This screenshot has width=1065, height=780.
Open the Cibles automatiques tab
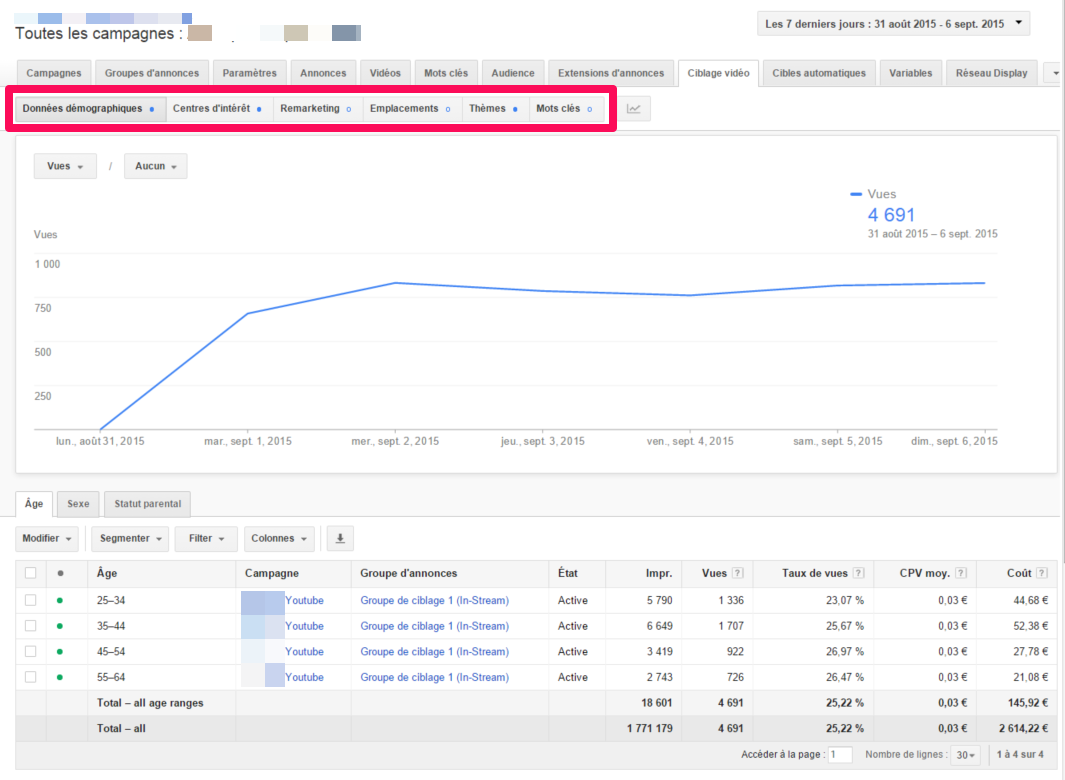pos(819,73)
